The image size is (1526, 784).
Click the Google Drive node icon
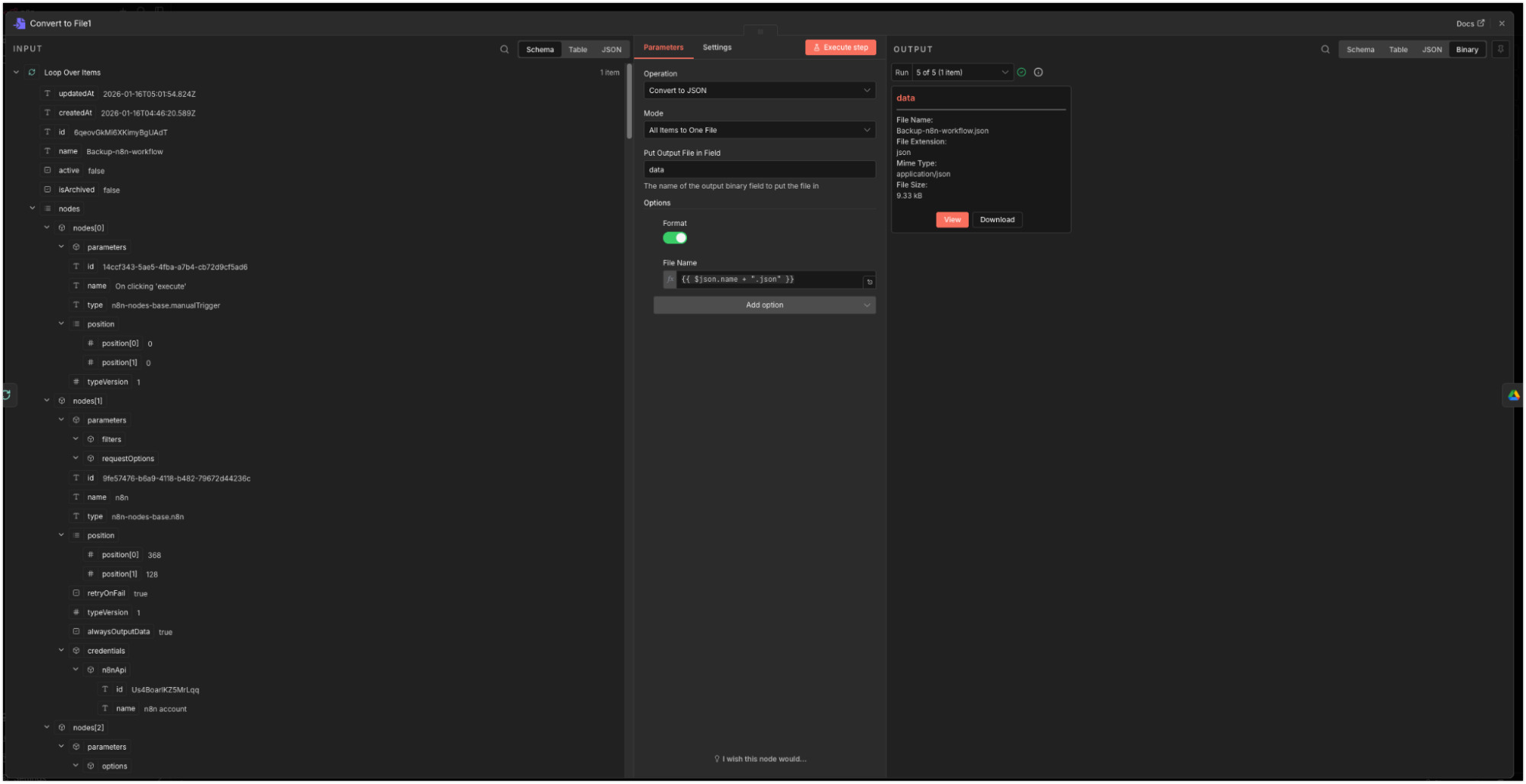[x=1513, y=395]
